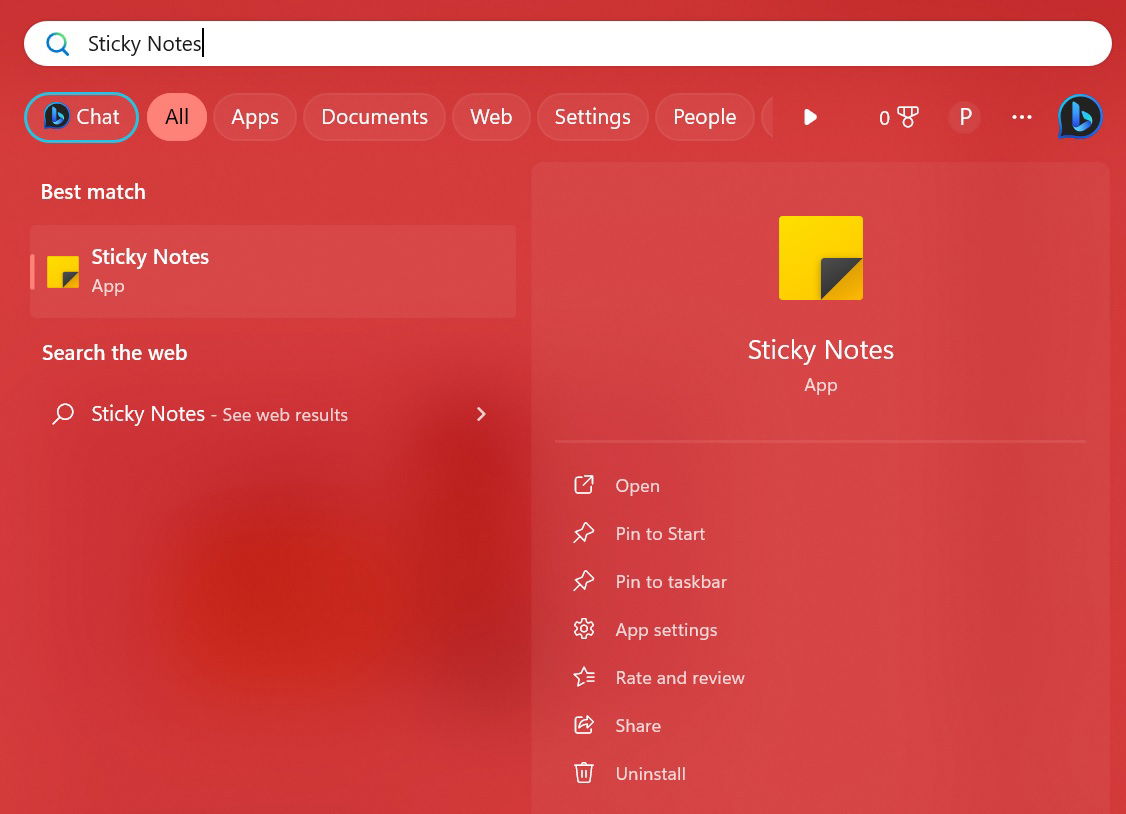Choose Rate and review
The image size is (1126, 814).
click(x=679, y=678)
